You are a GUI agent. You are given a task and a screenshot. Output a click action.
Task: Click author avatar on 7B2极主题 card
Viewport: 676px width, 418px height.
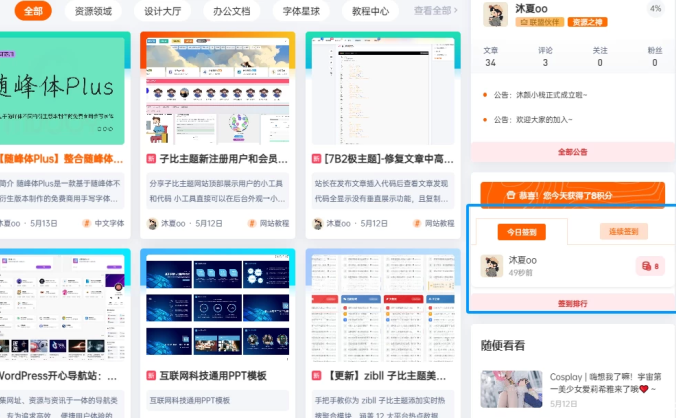coord(317,224)
